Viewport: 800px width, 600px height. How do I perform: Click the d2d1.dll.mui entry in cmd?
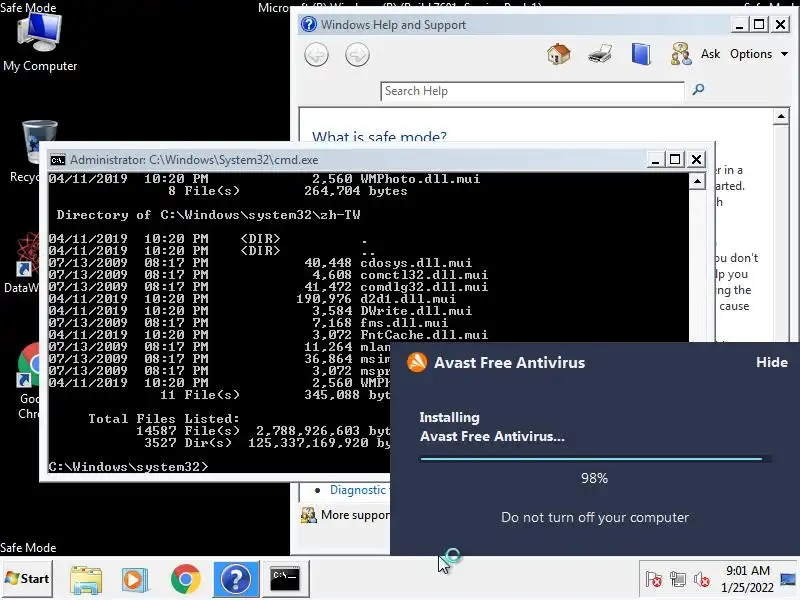coord(408,298)
